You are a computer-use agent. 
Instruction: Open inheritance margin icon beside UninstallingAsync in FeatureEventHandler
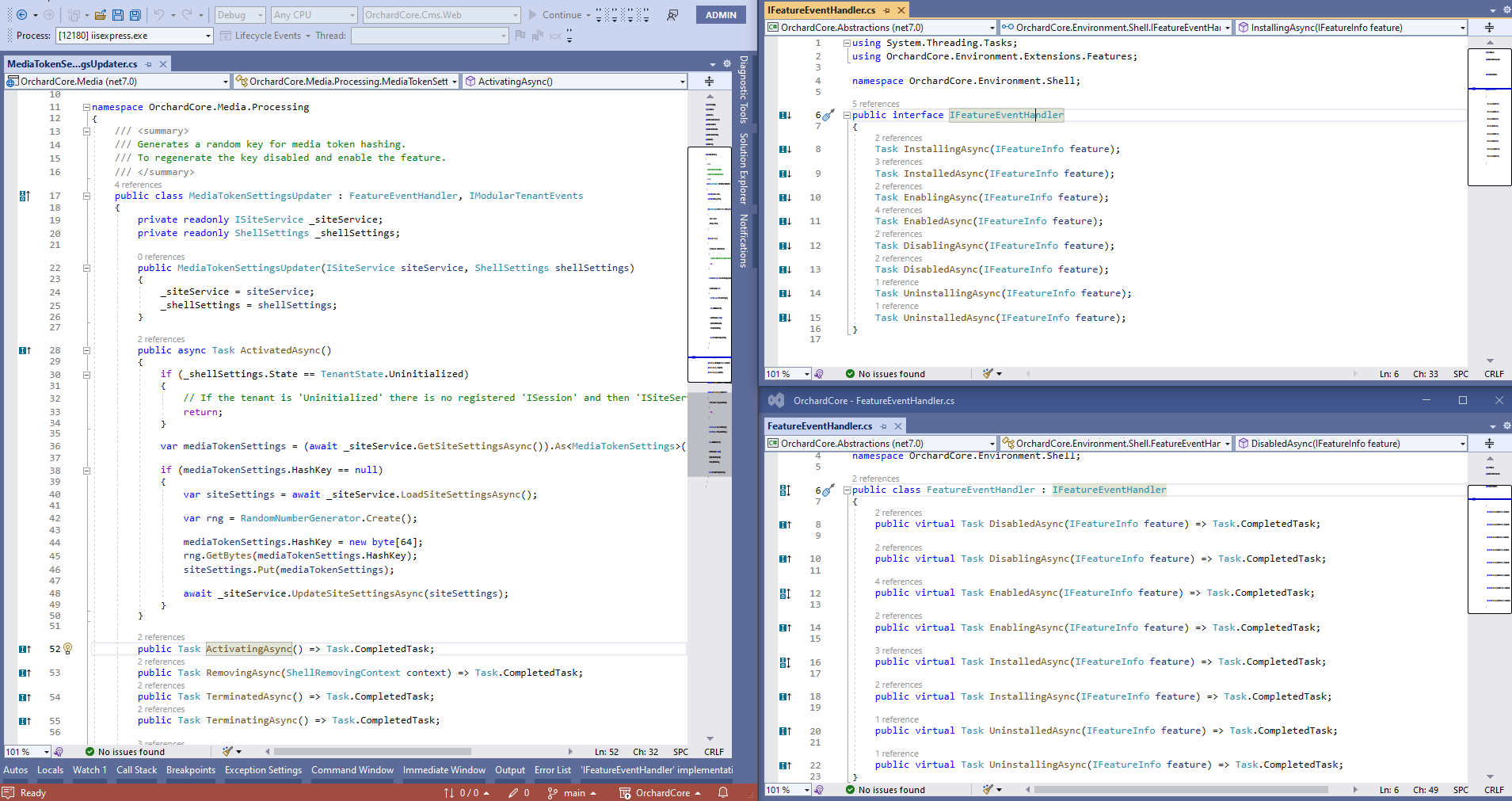point(785,765)
